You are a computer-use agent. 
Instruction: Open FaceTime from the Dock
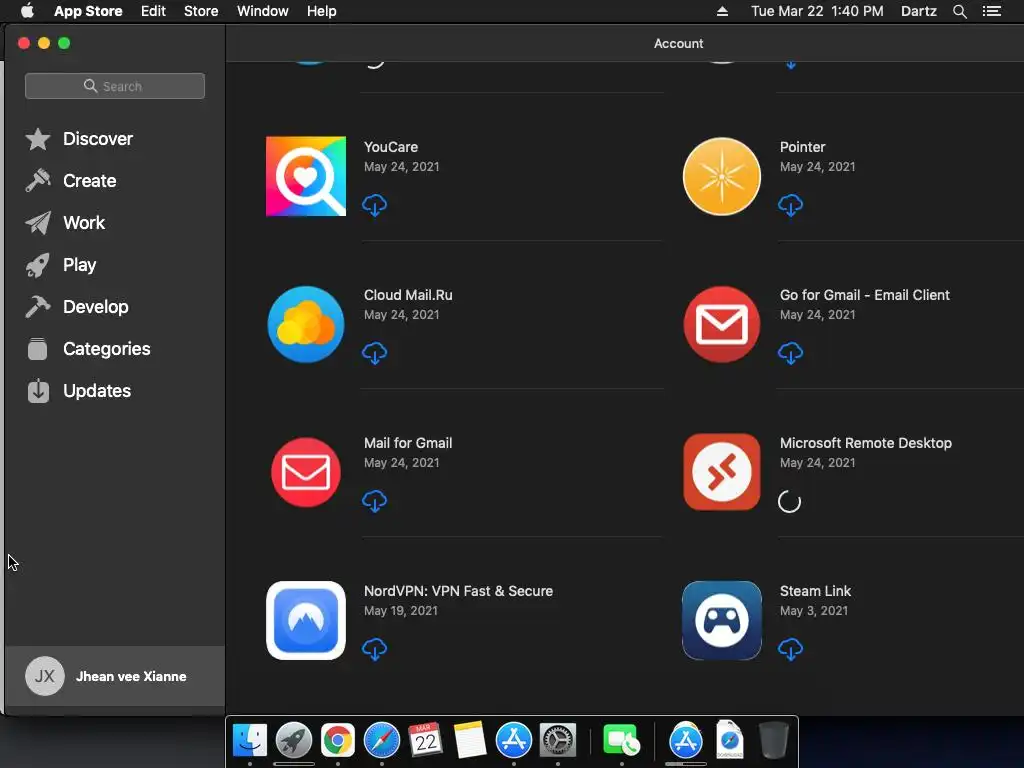(x=621, y=741)
